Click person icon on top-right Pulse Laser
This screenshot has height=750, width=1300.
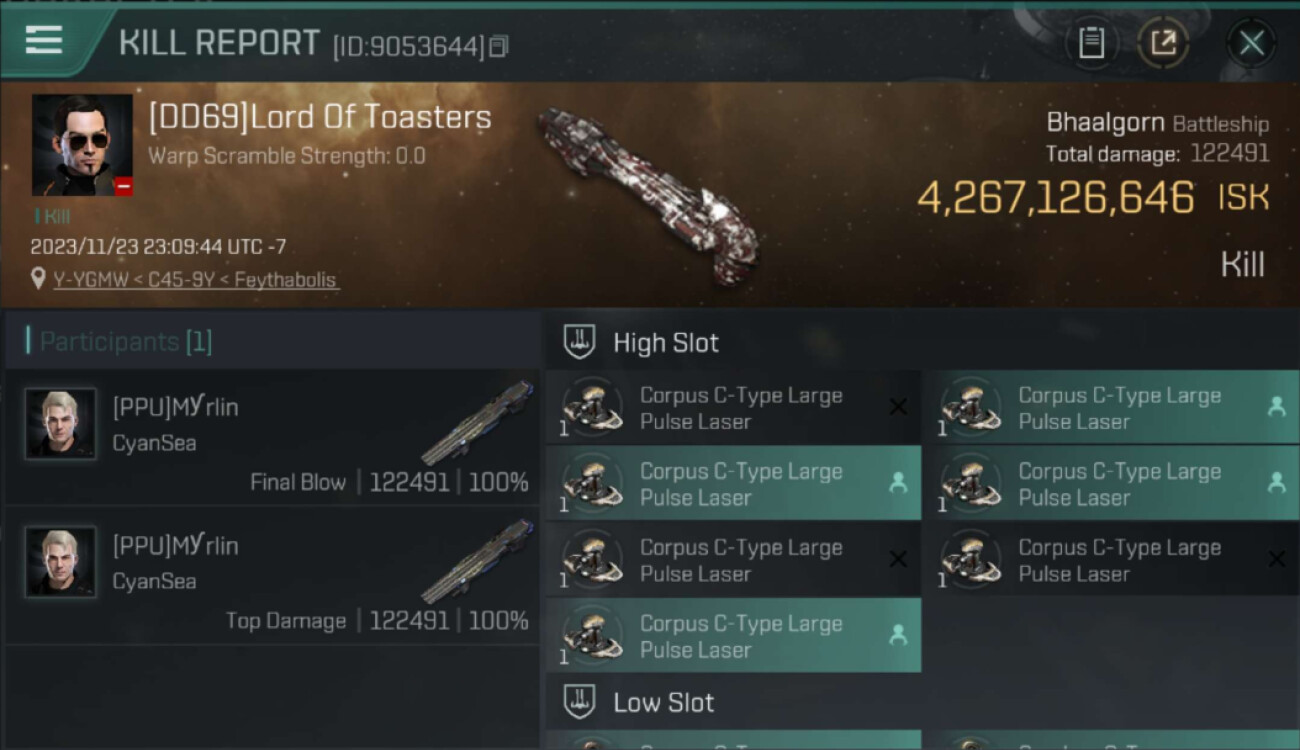[1276, 407]
